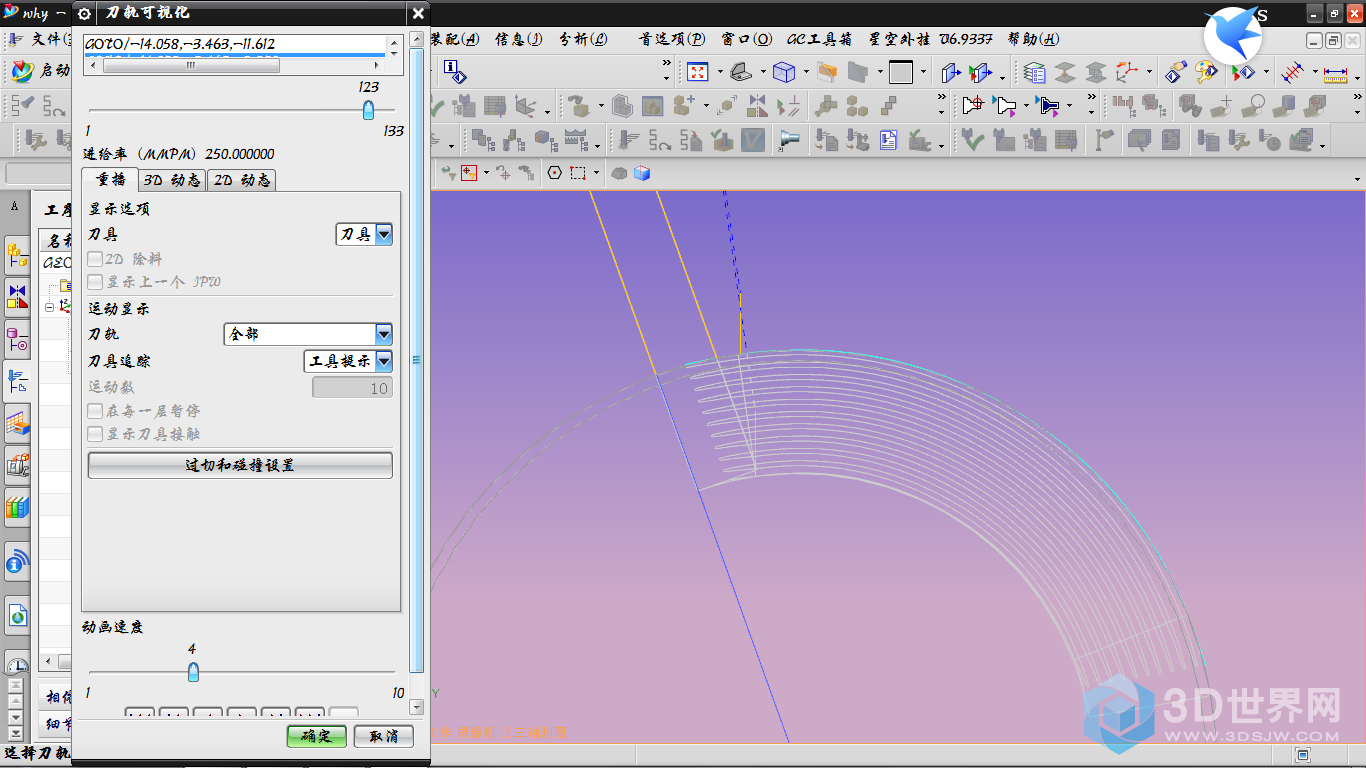Toggle the 显示上一个 IPW checkbox
Image resolution: width=1366 pixels, height=768 pixels.
click(96, 282)
